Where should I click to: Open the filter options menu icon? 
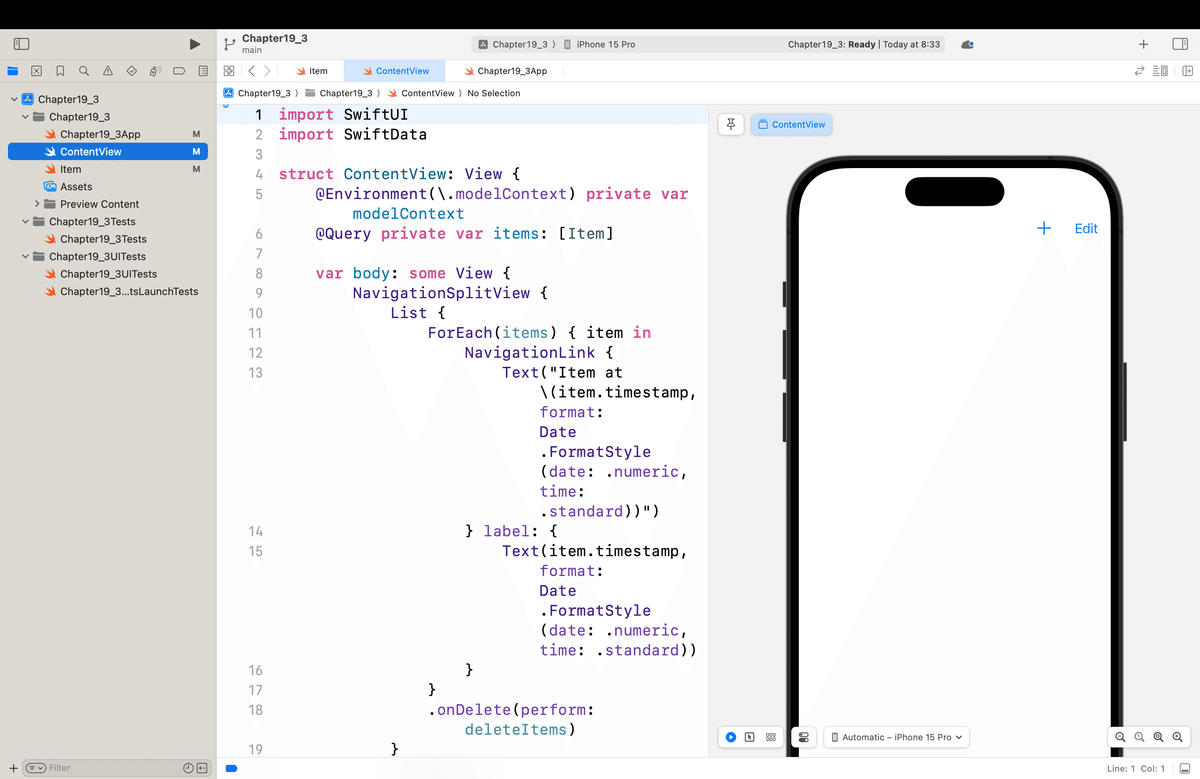[35, 768]
